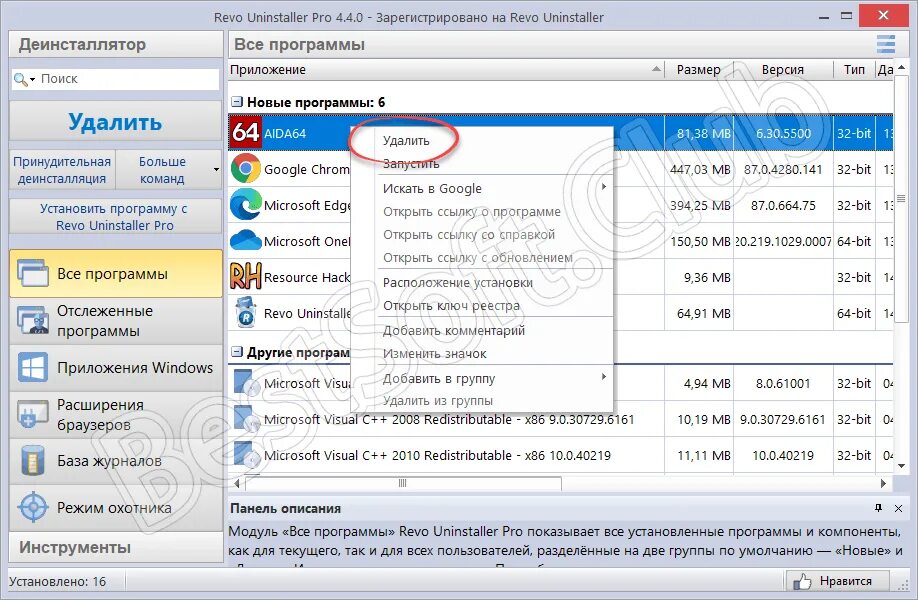The height and width of the screenshot is (600, 918).
Task: Click the horizontal scrollbar right arrow
Action: (883, 484)
